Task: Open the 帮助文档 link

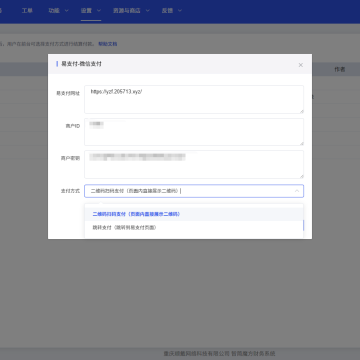Action: 108,44
